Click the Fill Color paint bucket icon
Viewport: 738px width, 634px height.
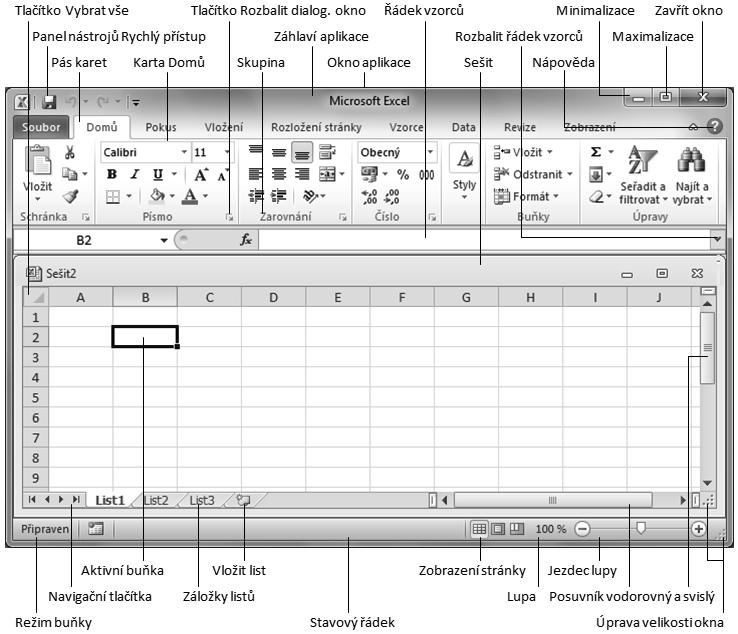157,195
